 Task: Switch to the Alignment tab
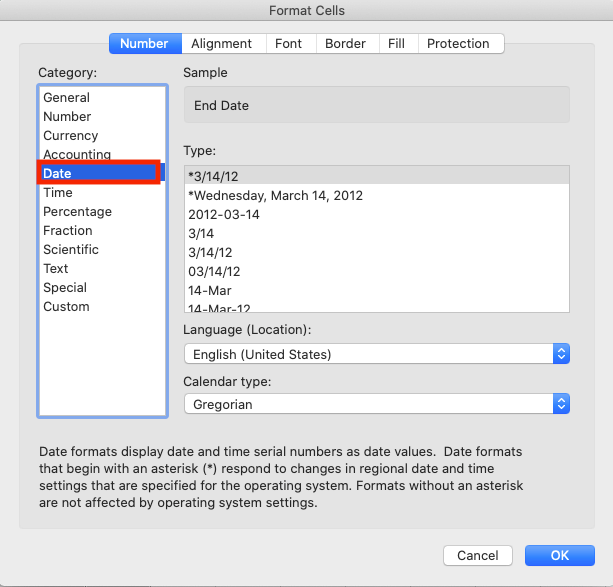pyautogui.click(x=224, y=44)
